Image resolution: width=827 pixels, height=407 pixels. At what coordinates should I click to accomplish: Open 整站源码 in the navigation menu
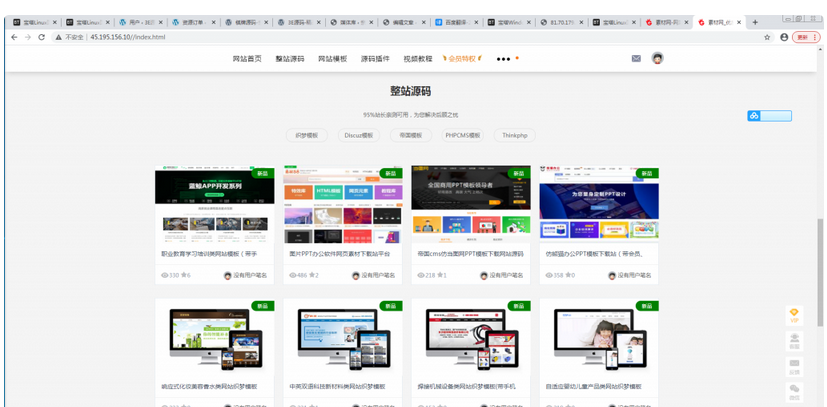click(x=290, y=59)
